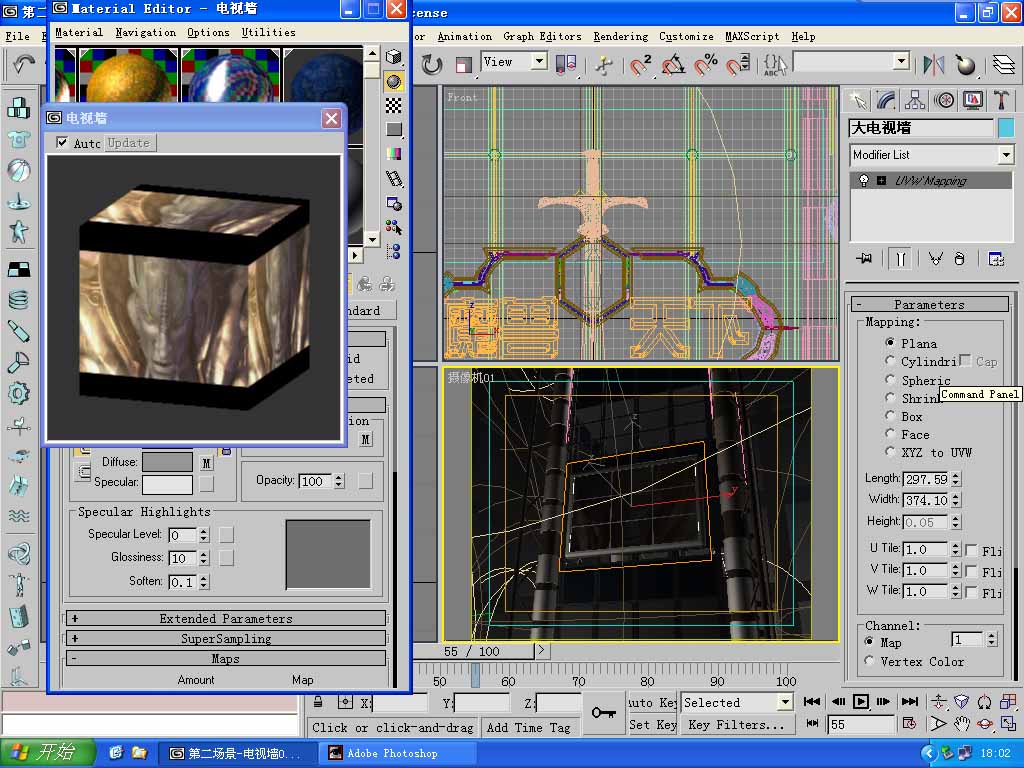Collapse the Parameters rollout in command panel
This screenshot has height=768, width=1024.
click(x=929, y=304)
